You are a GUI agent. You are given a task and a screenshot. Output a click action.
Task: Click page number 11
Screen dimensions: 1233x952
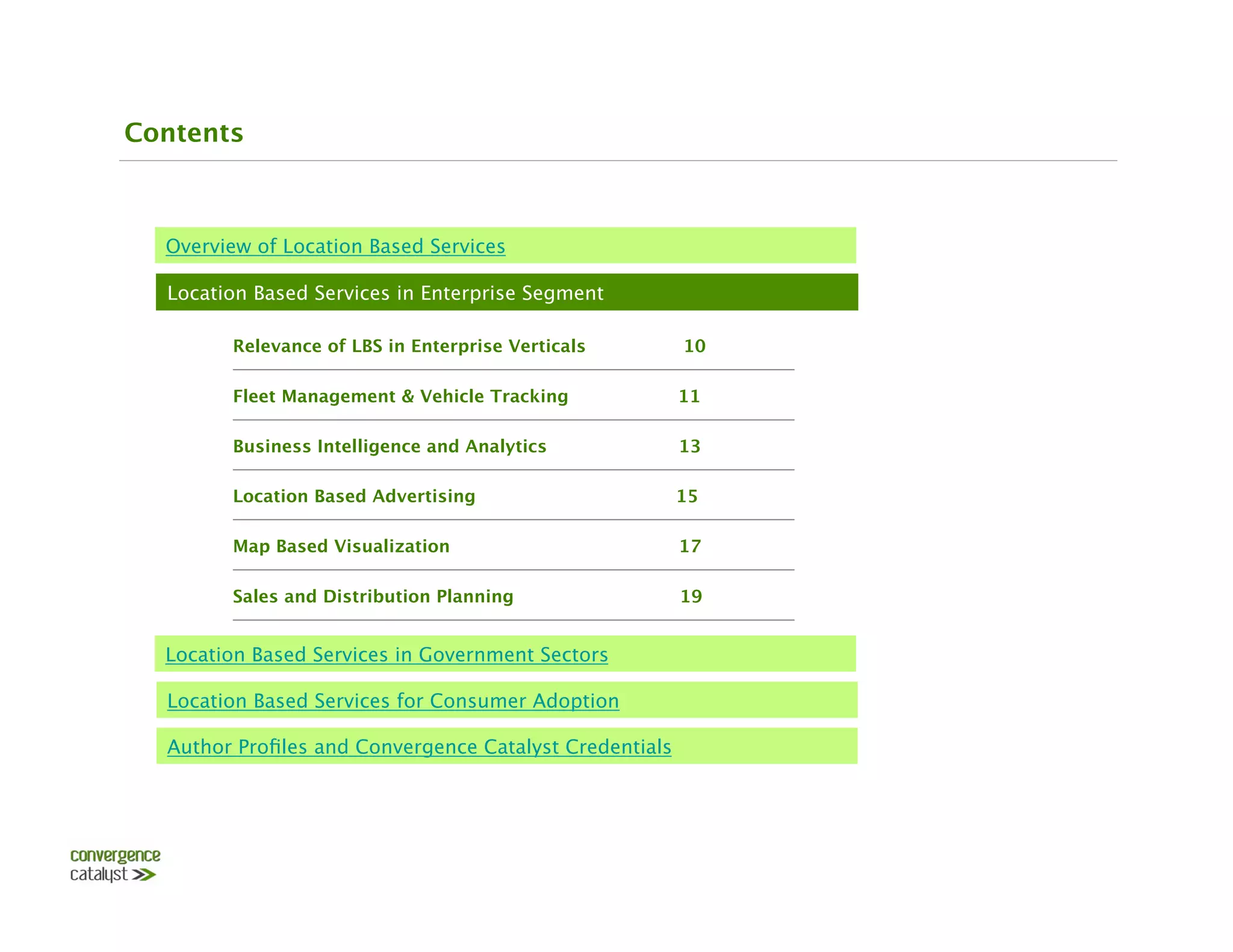(x=689, y=396)
